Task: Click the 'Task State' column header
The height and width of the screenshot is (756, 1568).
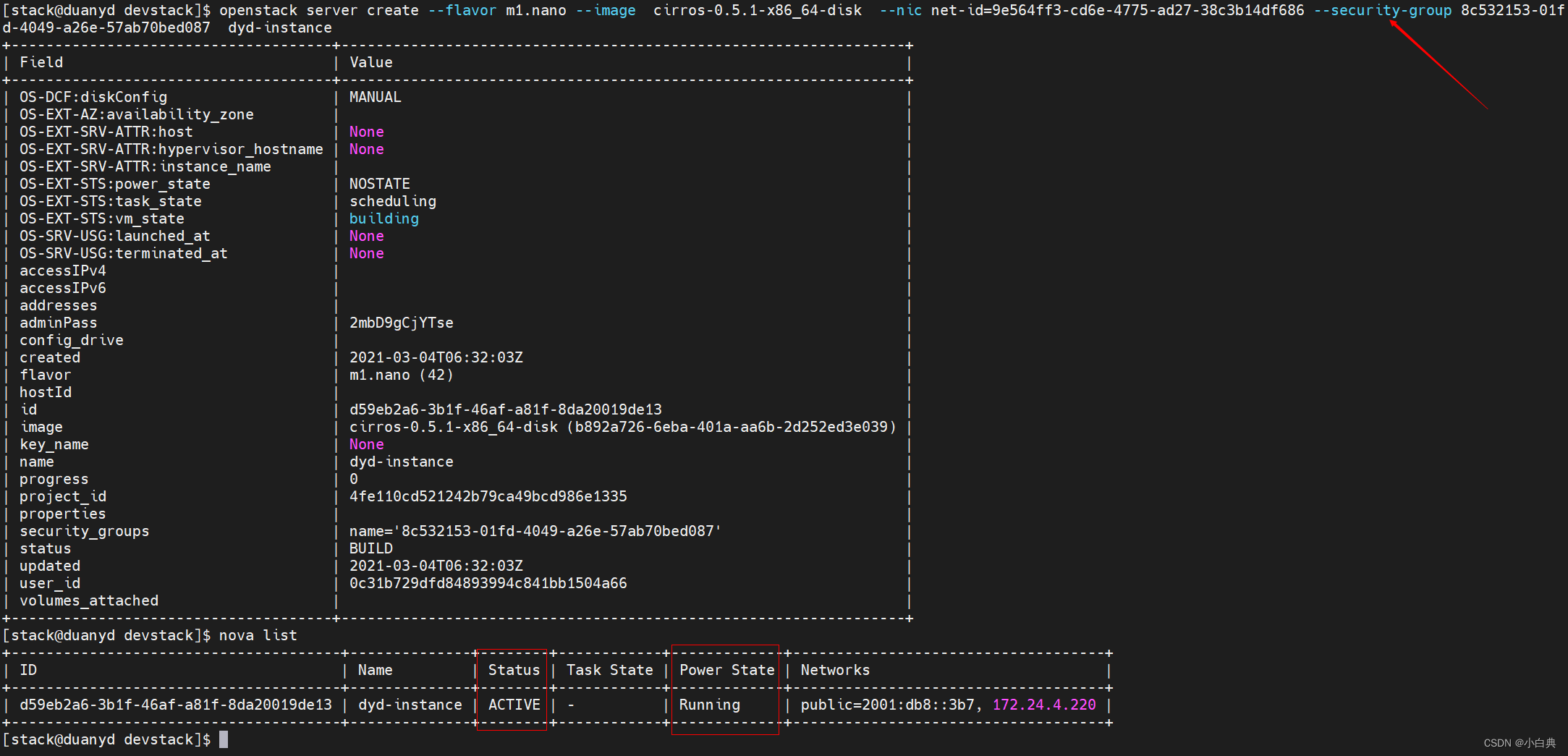Action: (610, 670)
